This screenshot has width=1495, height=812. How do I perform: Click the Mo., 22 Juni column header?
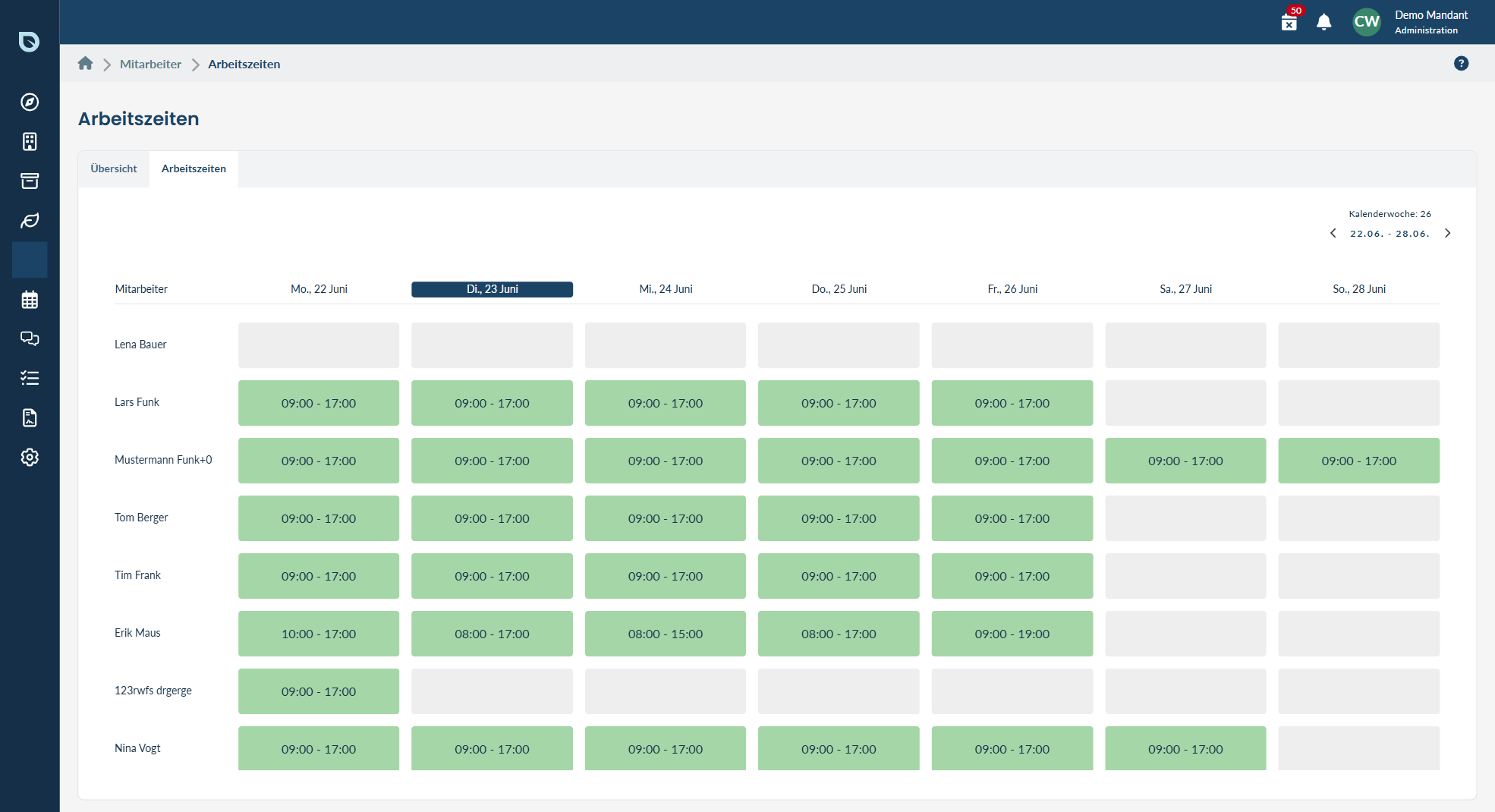[x=319, y=289]
